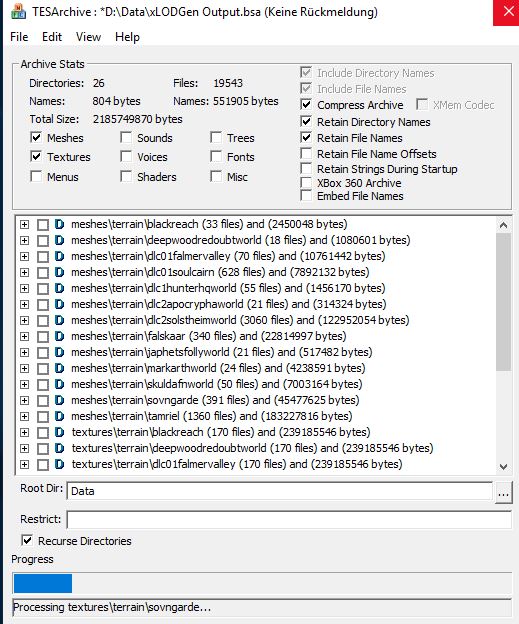The width and height of the screenshot is (519, 624).
Task: Click the D icon beside meshes\terrain\markarthworld
Action: (59, 368)
